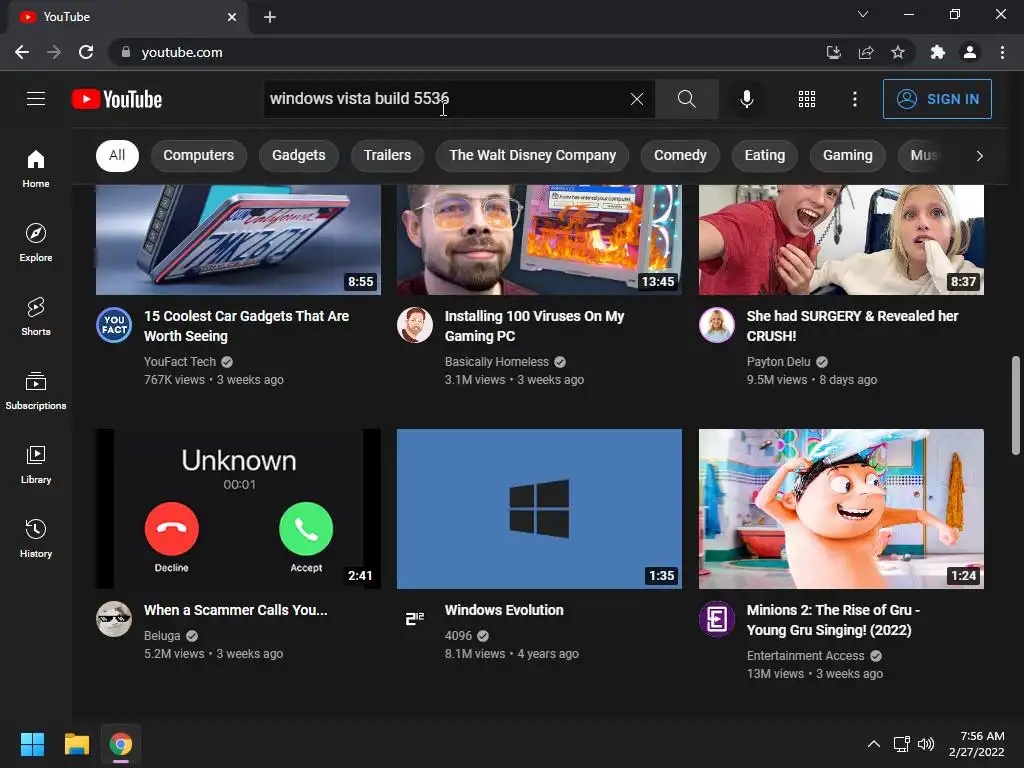1024x768 pixels.
Task: Open the YouTube hamburger guide menu
Action: pyautogui.click(x=36, y=99)
